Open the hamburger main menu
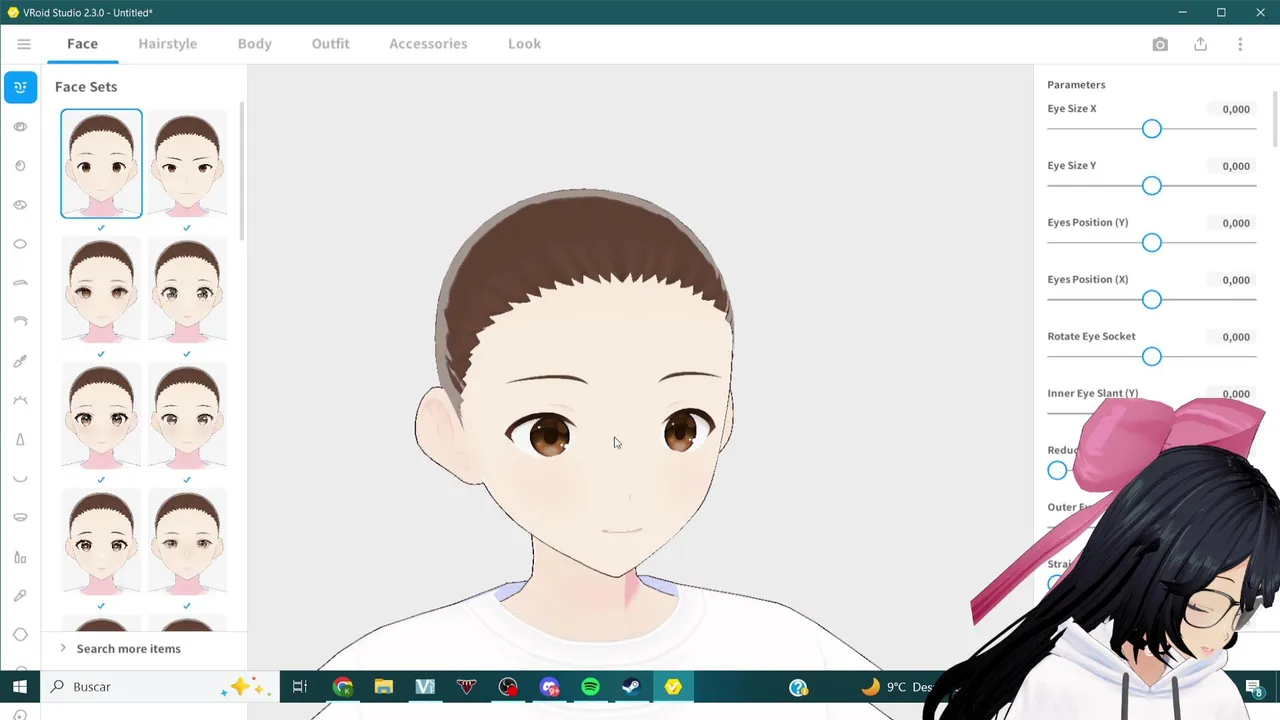 click(24, 44)
